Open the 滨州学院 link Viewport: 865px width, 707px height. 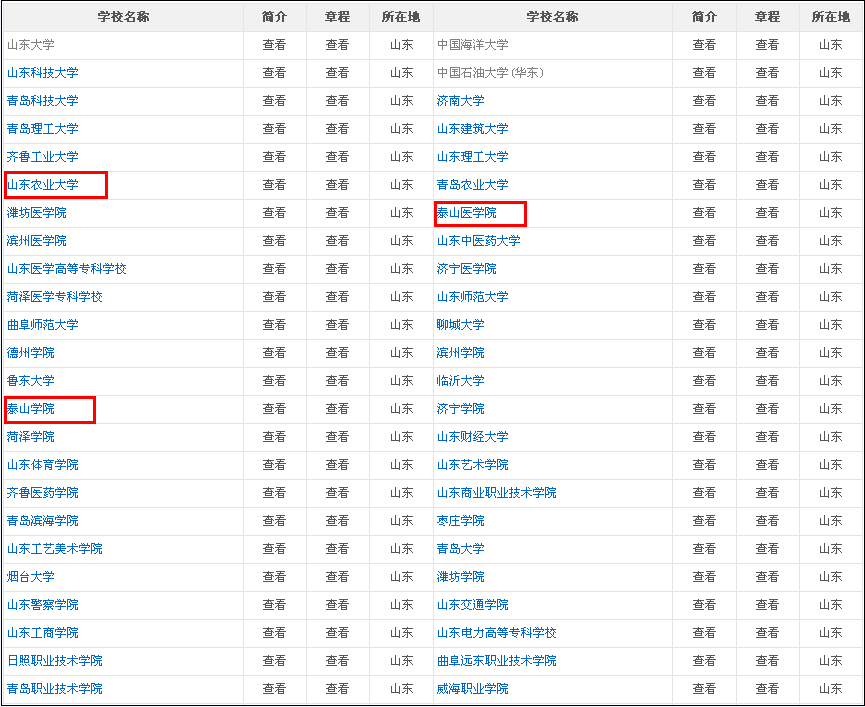(461, 353)
